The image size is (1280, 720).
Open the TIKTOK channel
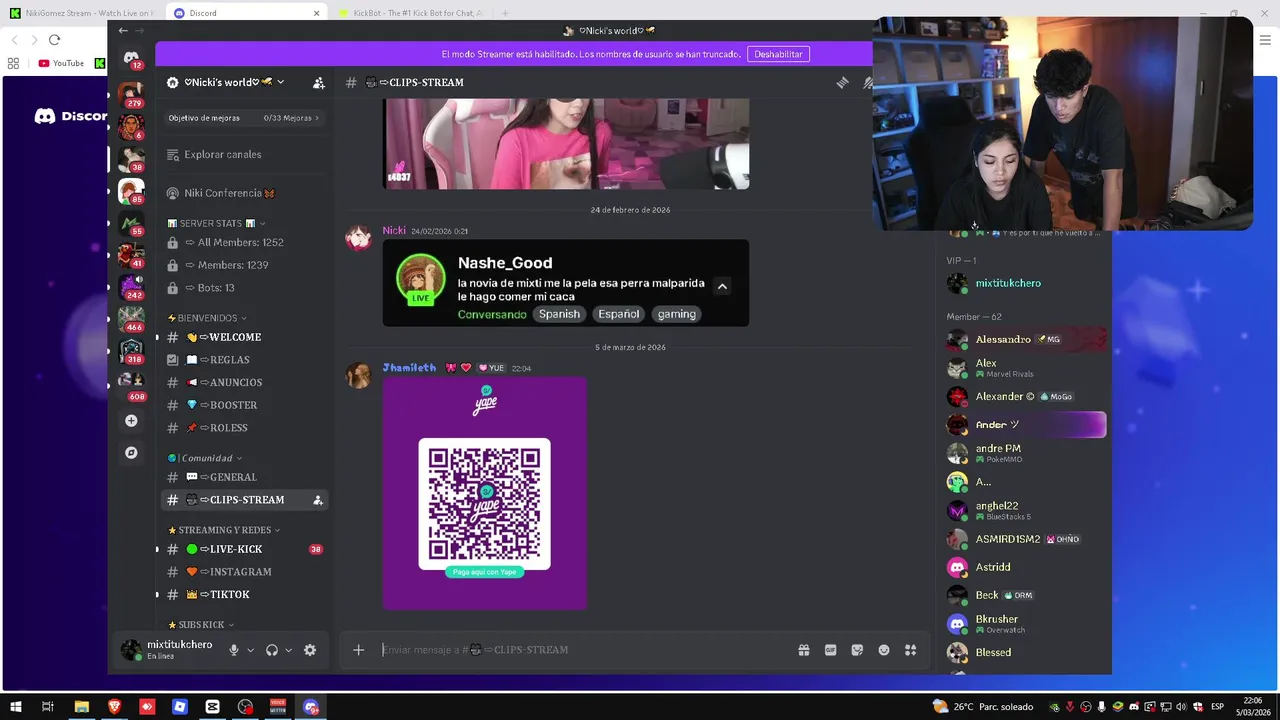(x=244, y=595)
